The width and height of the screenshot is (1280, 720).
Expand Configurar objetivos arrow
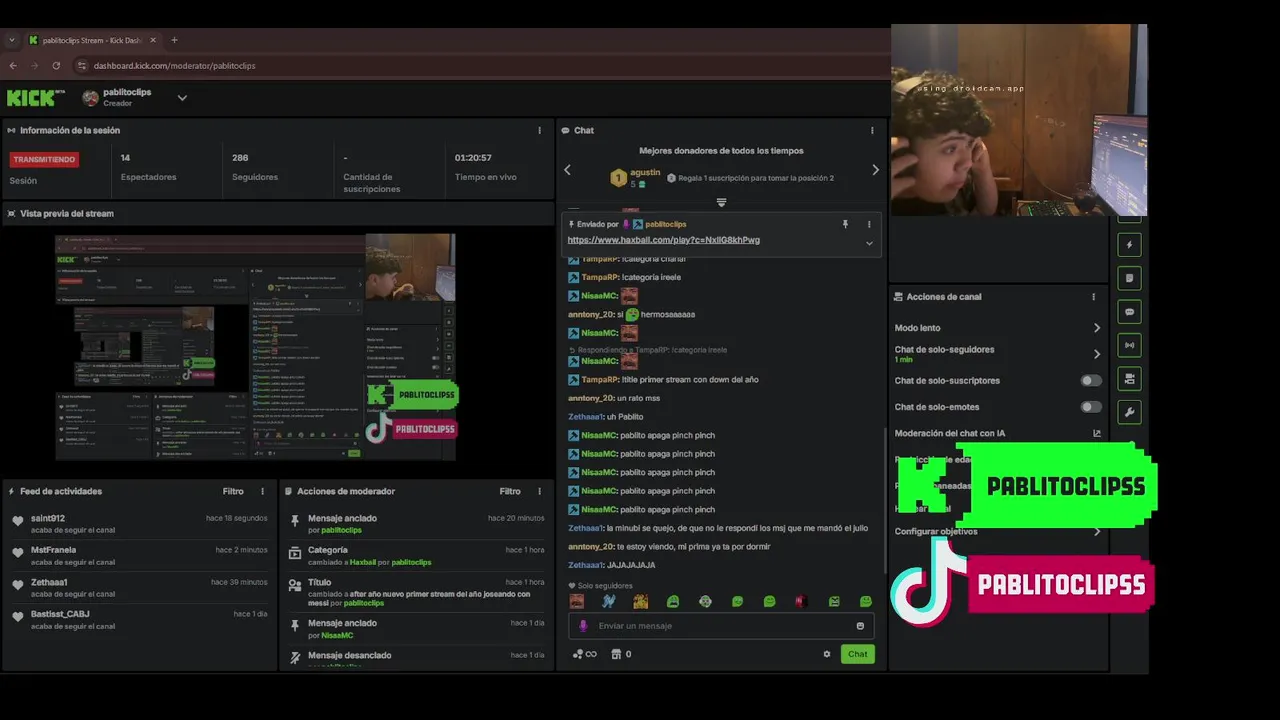[x=1096, y=532]
